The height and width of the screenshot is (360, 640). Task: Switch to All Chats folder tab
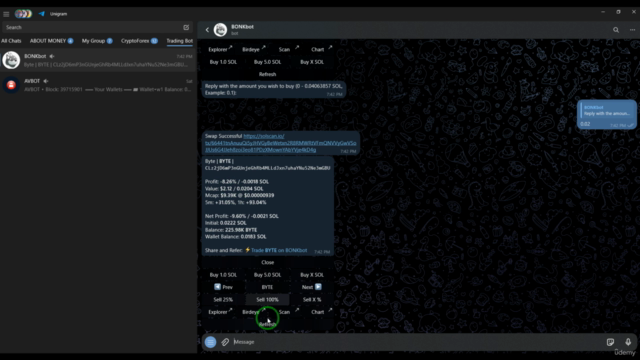coord(11,41)
